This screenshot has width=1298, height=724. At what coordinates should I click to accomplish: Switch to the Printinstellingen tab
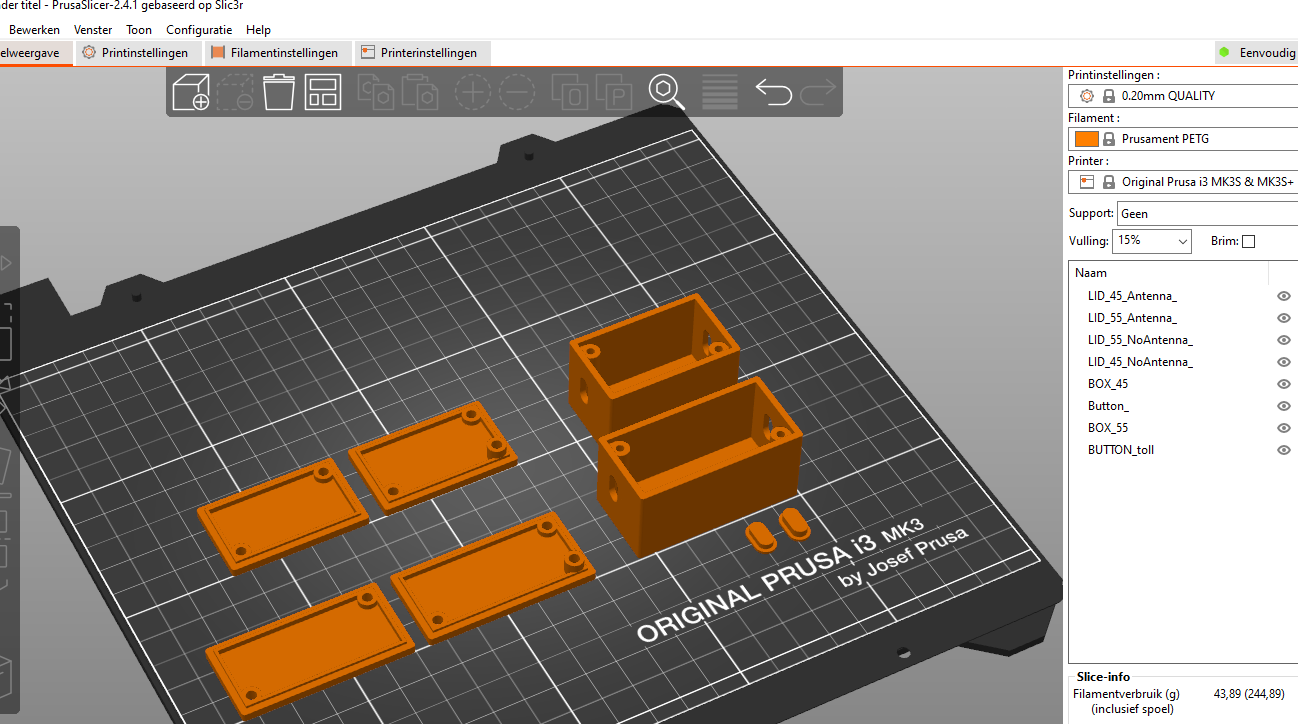(x=136, y=53)
